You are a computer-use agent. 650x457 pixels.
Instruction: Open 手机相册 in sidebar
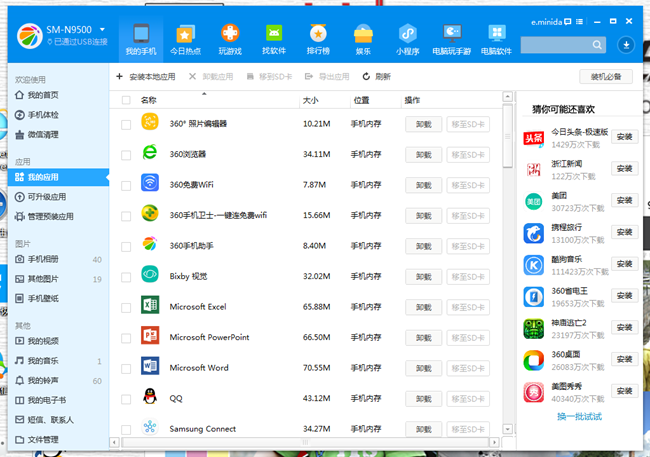click(36, 259)
